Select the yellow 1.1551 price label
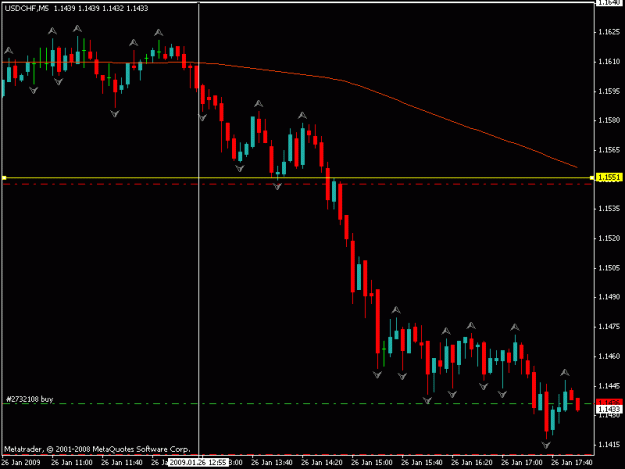Viewport: 625px width, 469px height. (x=609, y=177)
